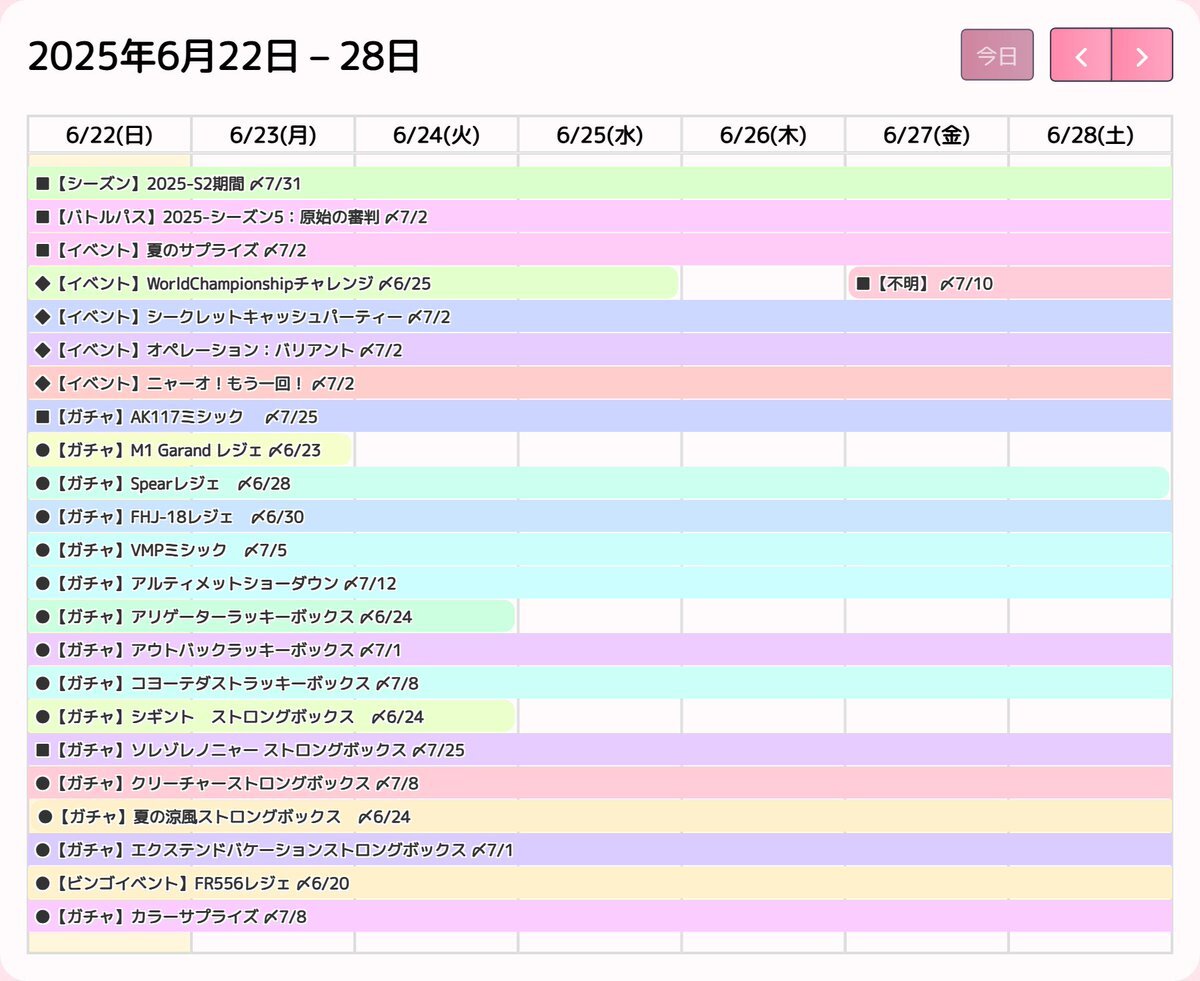Go to the previous week arrow
The image size is (1200, 981).
click(x=1081, y=55)
